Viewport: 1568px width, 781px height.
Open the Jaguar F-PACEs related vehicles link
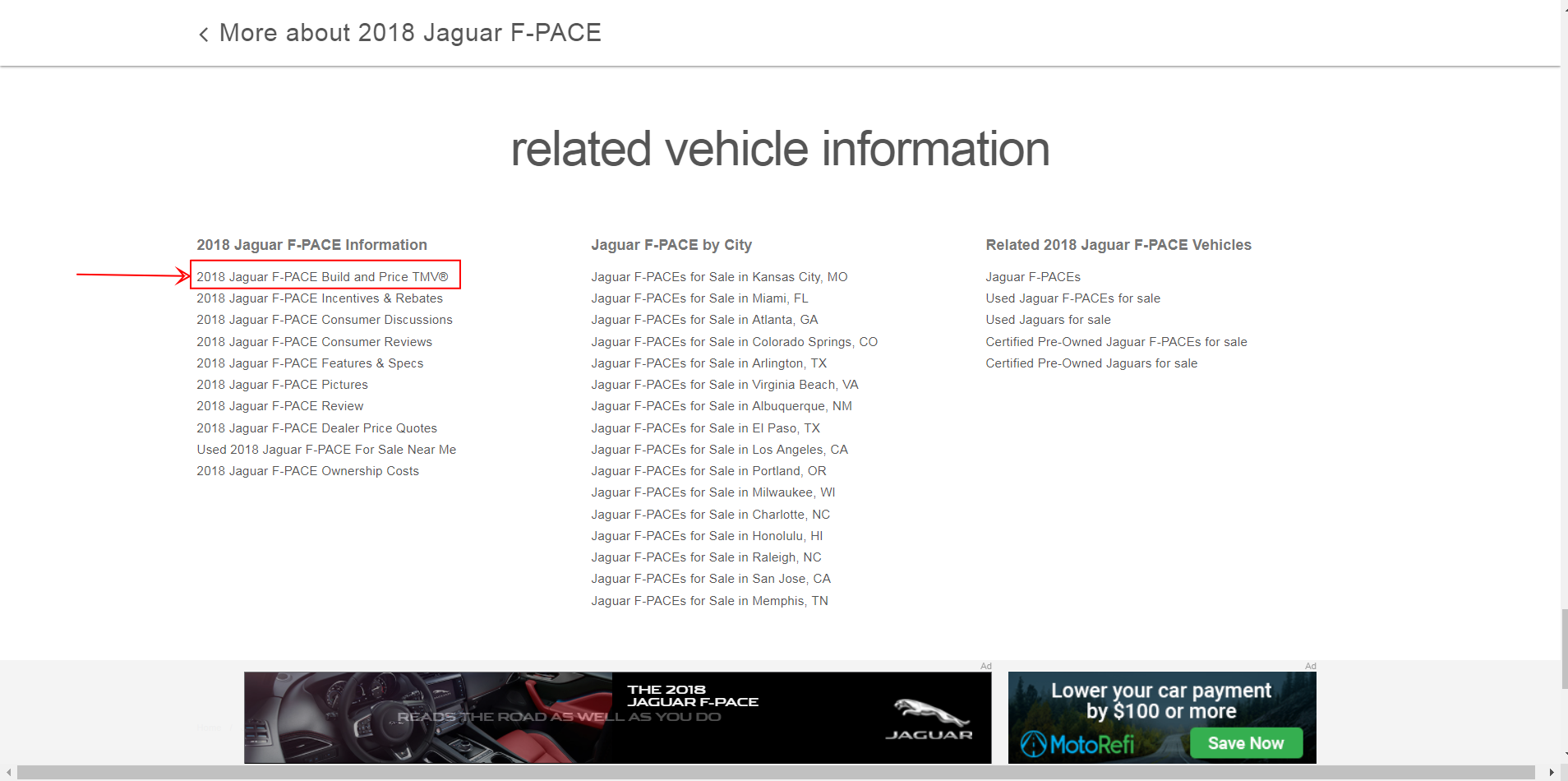pos(1033,277)
